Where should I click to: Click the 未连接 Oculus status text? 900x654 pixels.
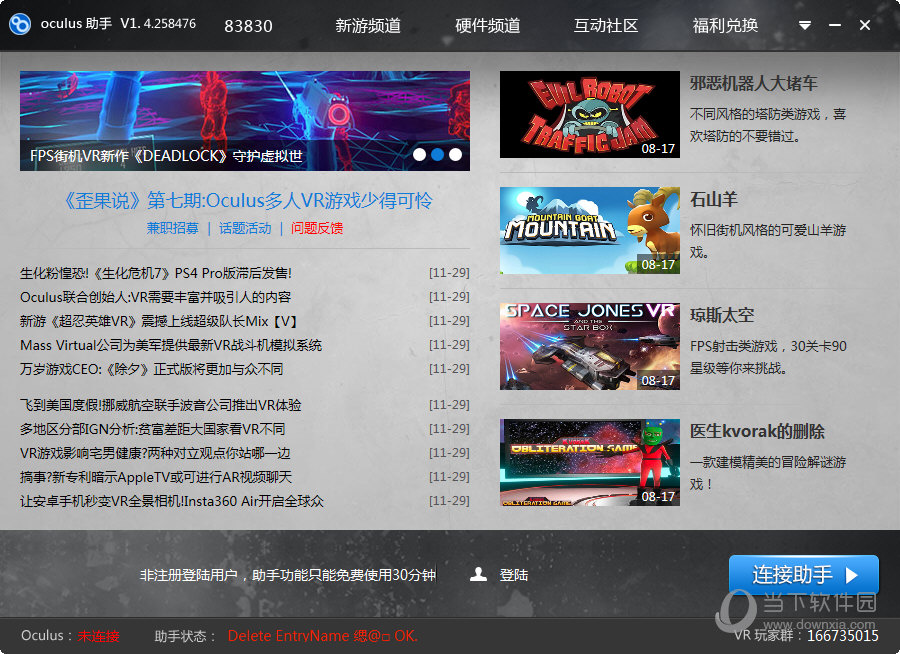pos(98,636)
